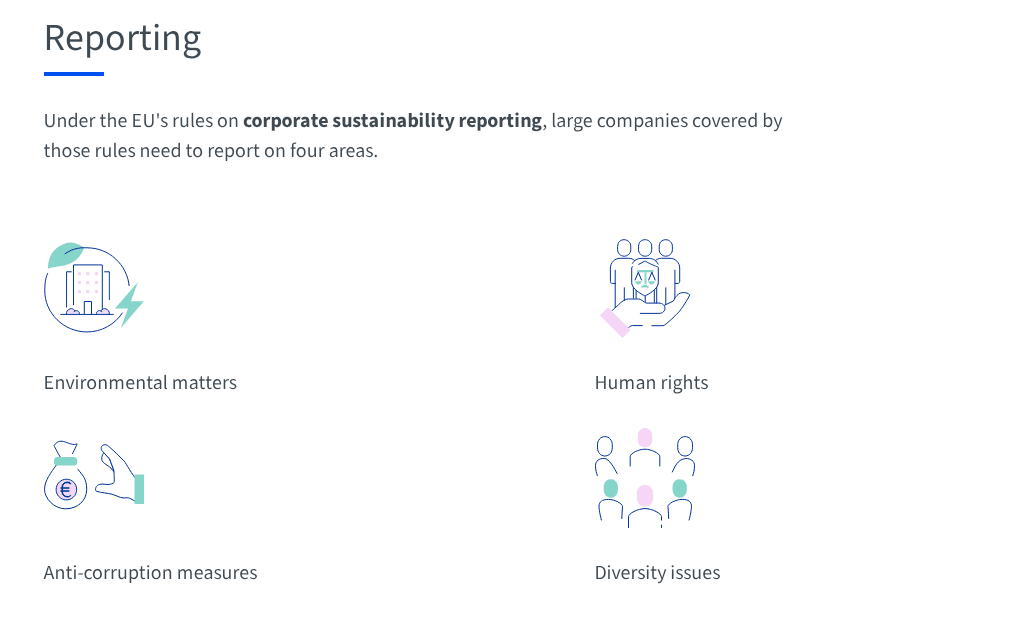Select the Environmental matters label

tap(140, 383)
